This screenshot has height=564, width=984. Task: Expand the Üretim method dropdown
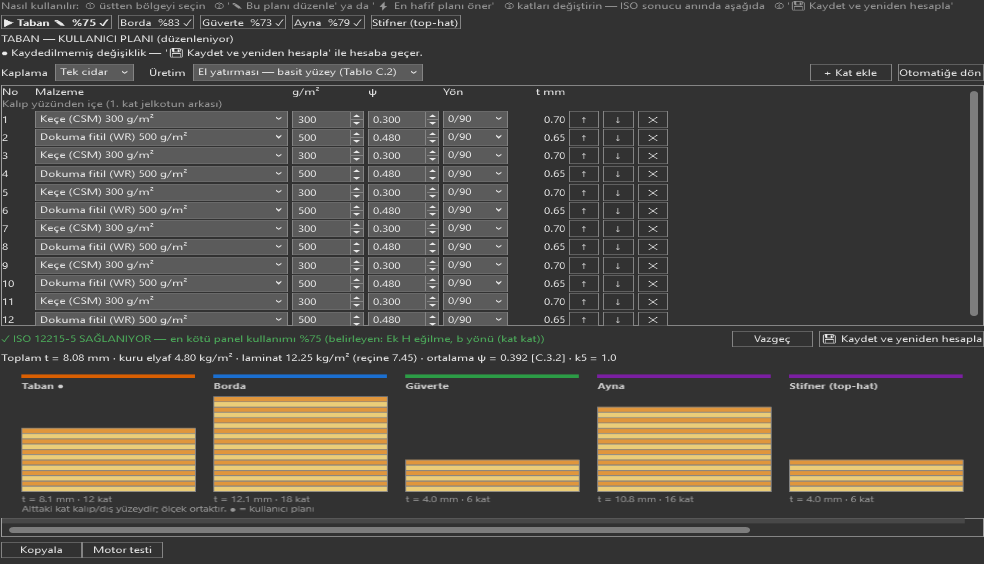[x=308, y=72]
